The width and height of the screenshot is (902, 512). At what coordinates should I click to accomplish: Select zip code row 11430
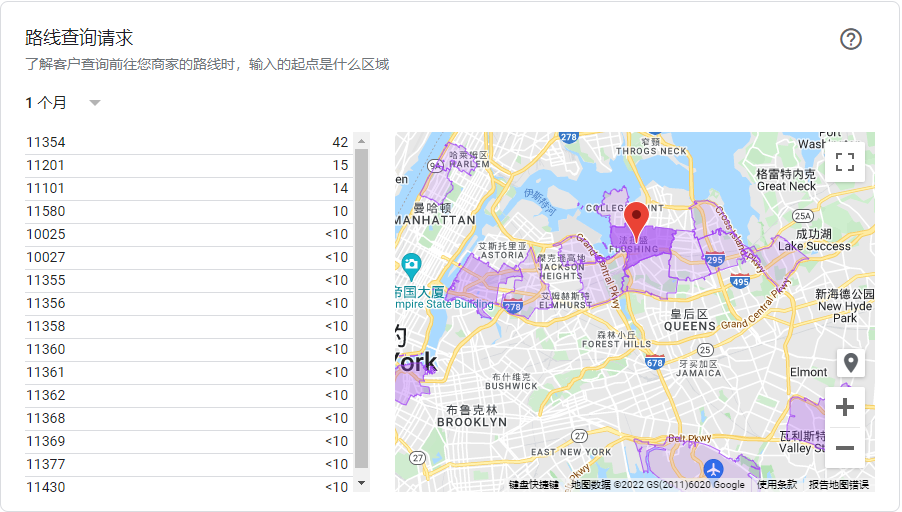(x=188, y=485)
